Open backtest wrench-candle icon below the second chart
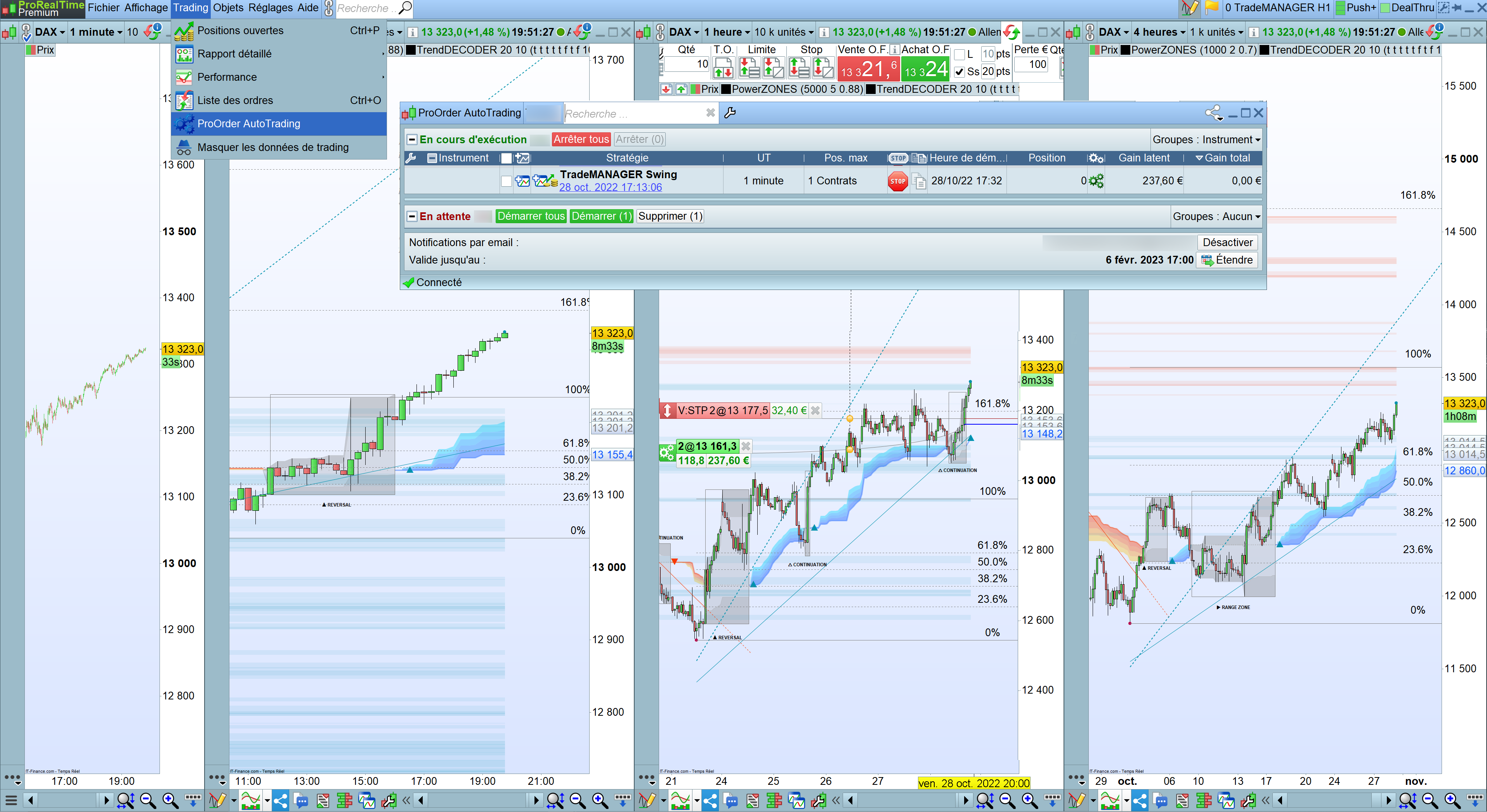The width and height of the screenshot is (1487, 812). (389, 800)
